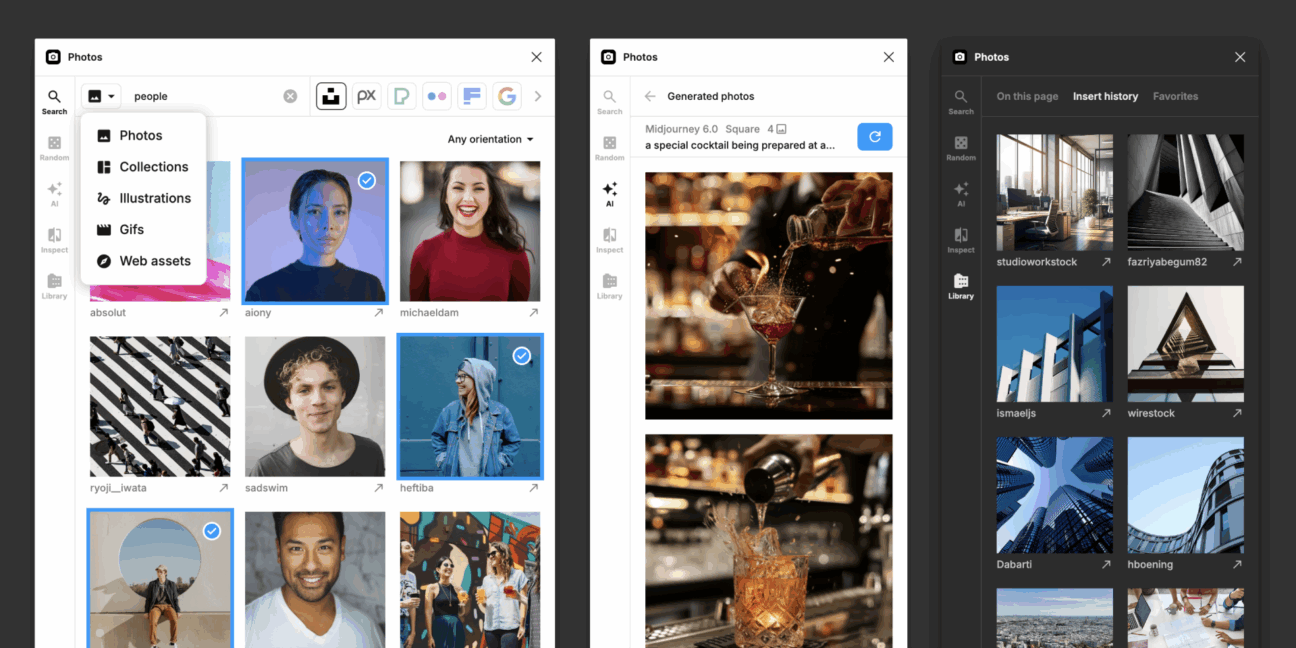1296x648 pixels.
Task: Click the Library icon in dark panel
Action: (x=961, y=286)
